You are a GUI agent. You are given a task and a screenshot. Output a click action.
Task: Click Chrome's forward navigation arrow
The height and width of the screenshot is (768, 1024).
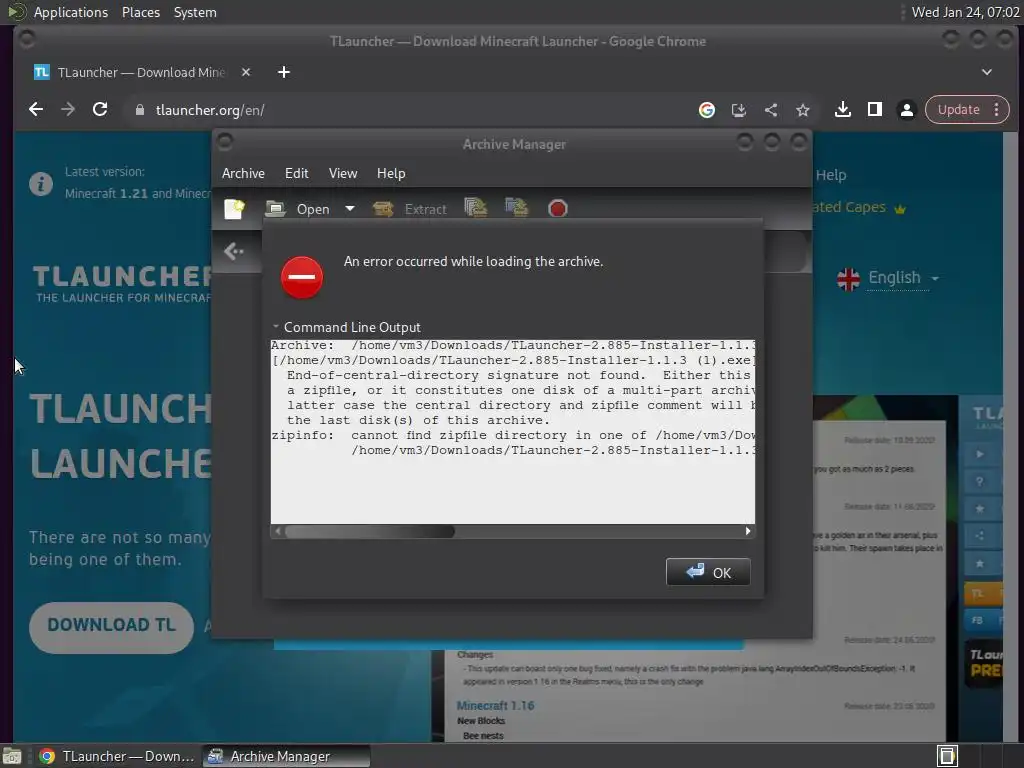(x=68, y=110)
